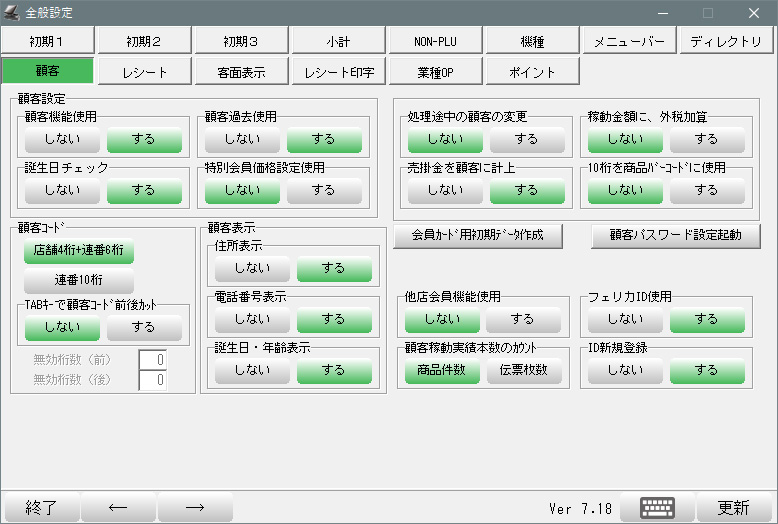
Task: Click the on-screen keyboard icon
Action: (657, 507)
